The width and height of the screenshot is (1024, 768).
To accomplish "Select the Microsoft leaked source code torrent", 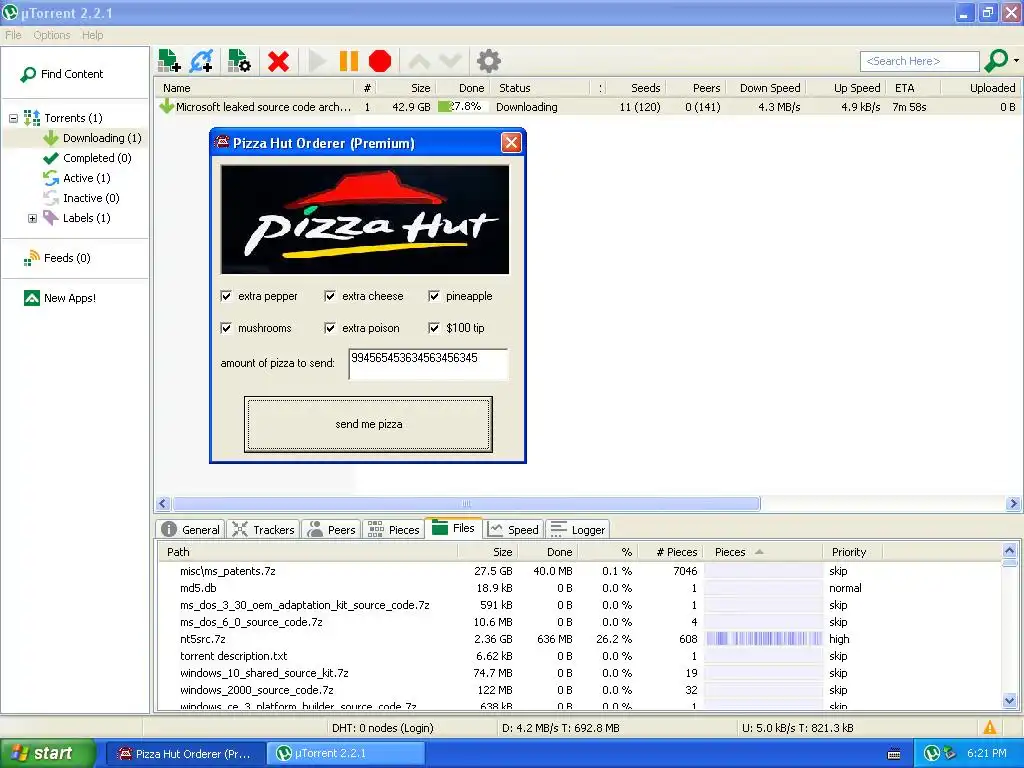I will 588,107.
